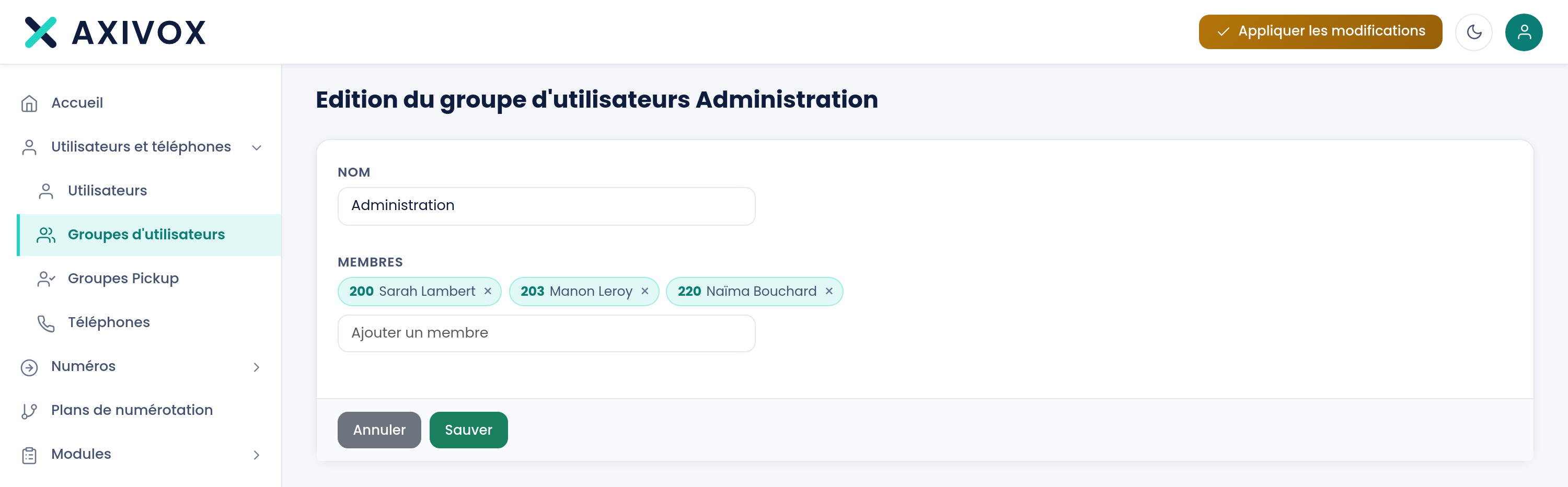This screenshot has height=487, width=1568.
Task: Remove member 200 Sarah Lambert
Action: pos(488,291)
